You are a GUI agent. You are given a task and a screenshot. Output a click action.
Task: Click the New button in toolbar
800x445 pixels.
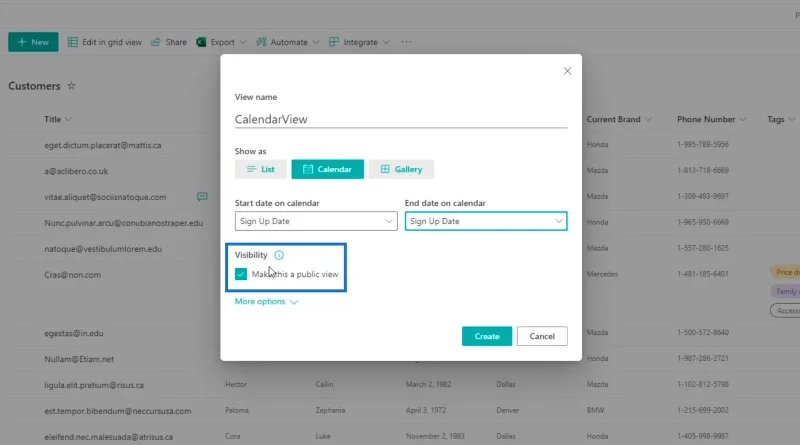pyautogui.click(x=33, y=42)
